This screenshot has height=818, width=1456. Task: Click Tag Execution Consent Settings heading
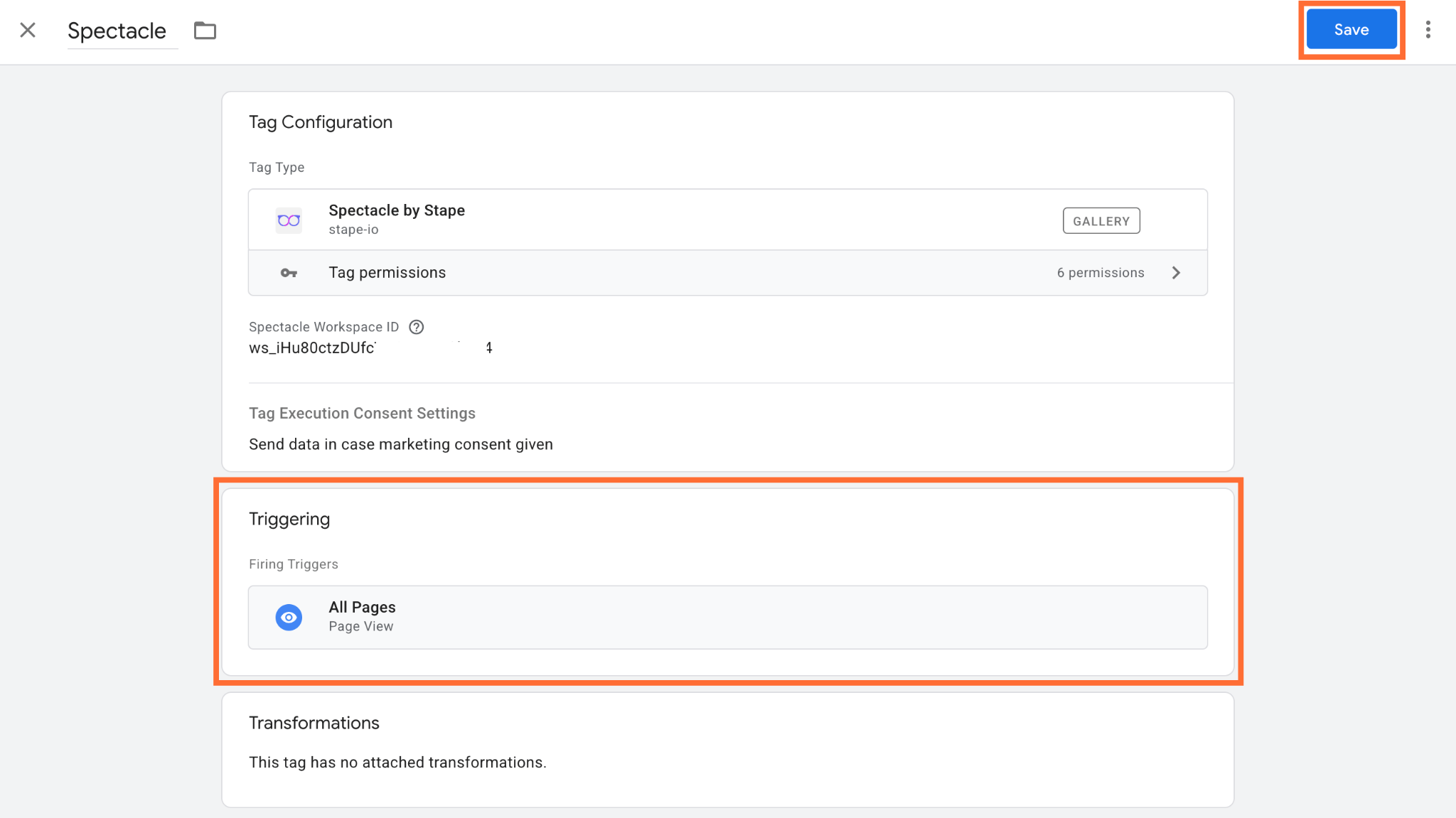coord(362,414)
